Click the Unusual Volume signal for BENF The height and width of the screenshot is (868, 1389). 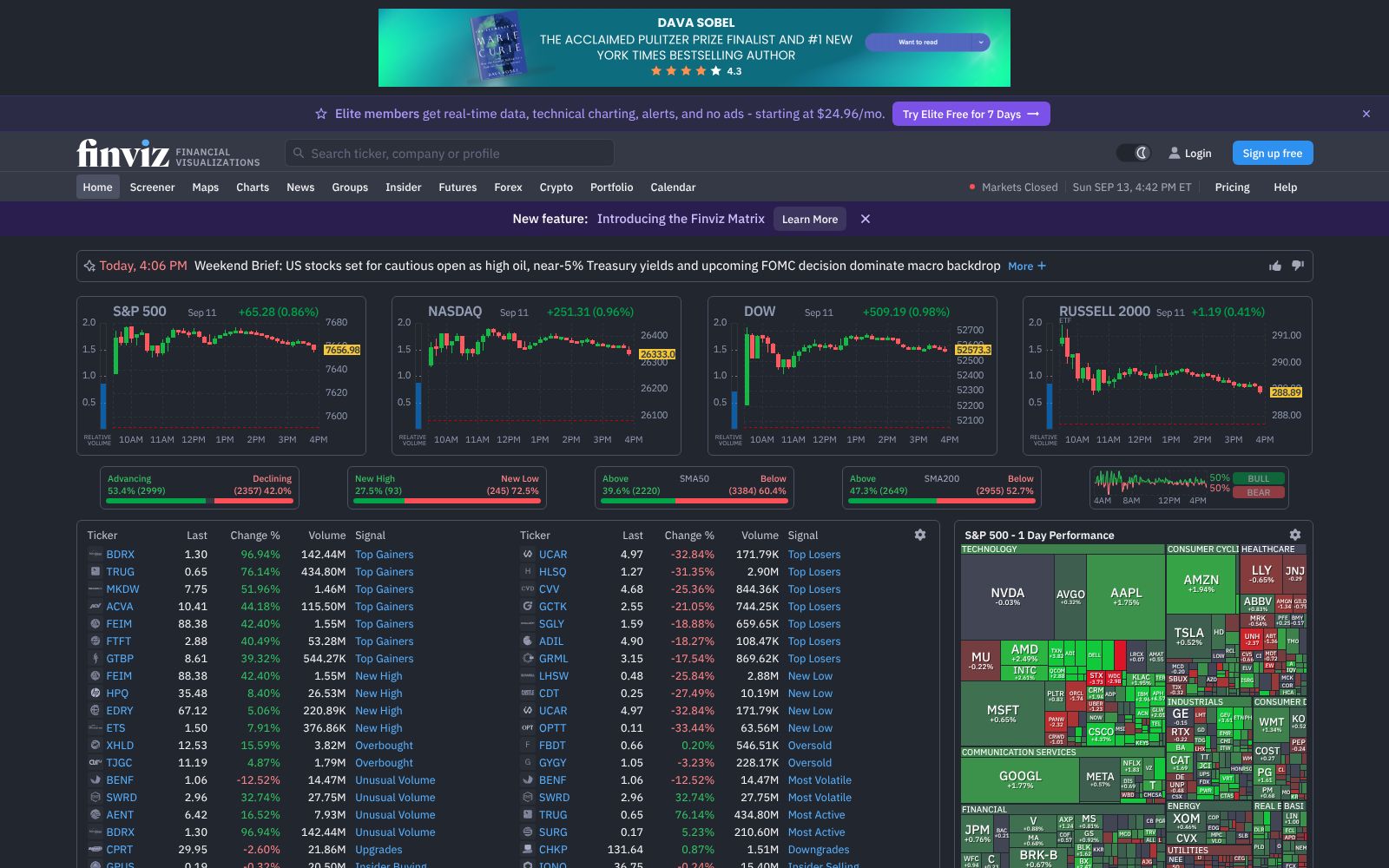[x=395, y=779]
